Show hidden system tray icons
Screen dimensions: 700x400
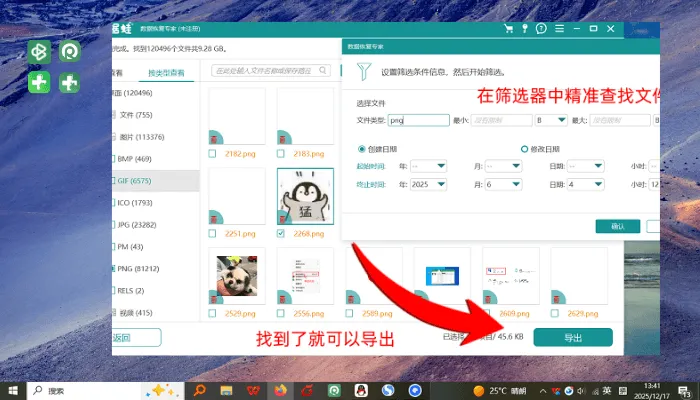coord(543,392)
